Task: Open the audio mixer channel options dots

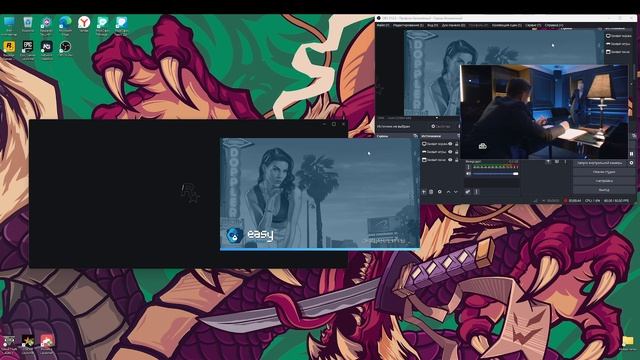Action: click(468, 167)
